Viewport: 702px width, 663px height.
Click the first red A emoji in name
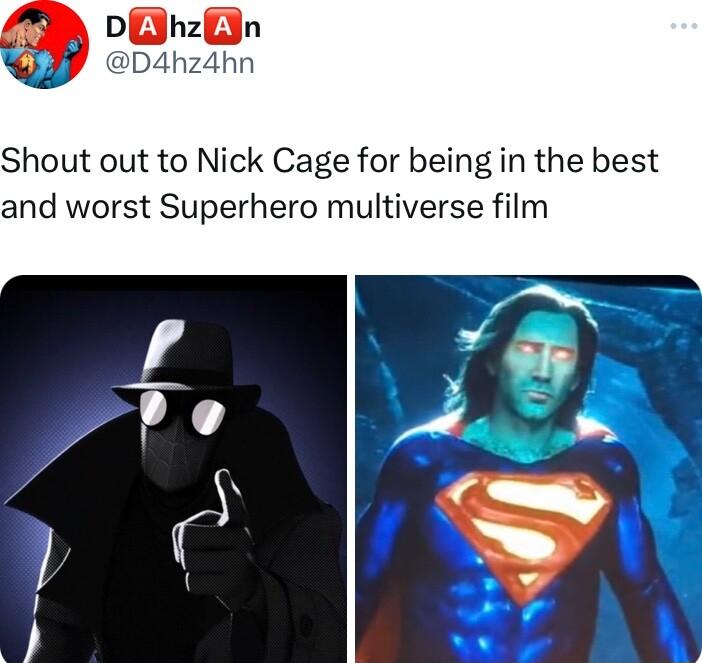[147, 28]
